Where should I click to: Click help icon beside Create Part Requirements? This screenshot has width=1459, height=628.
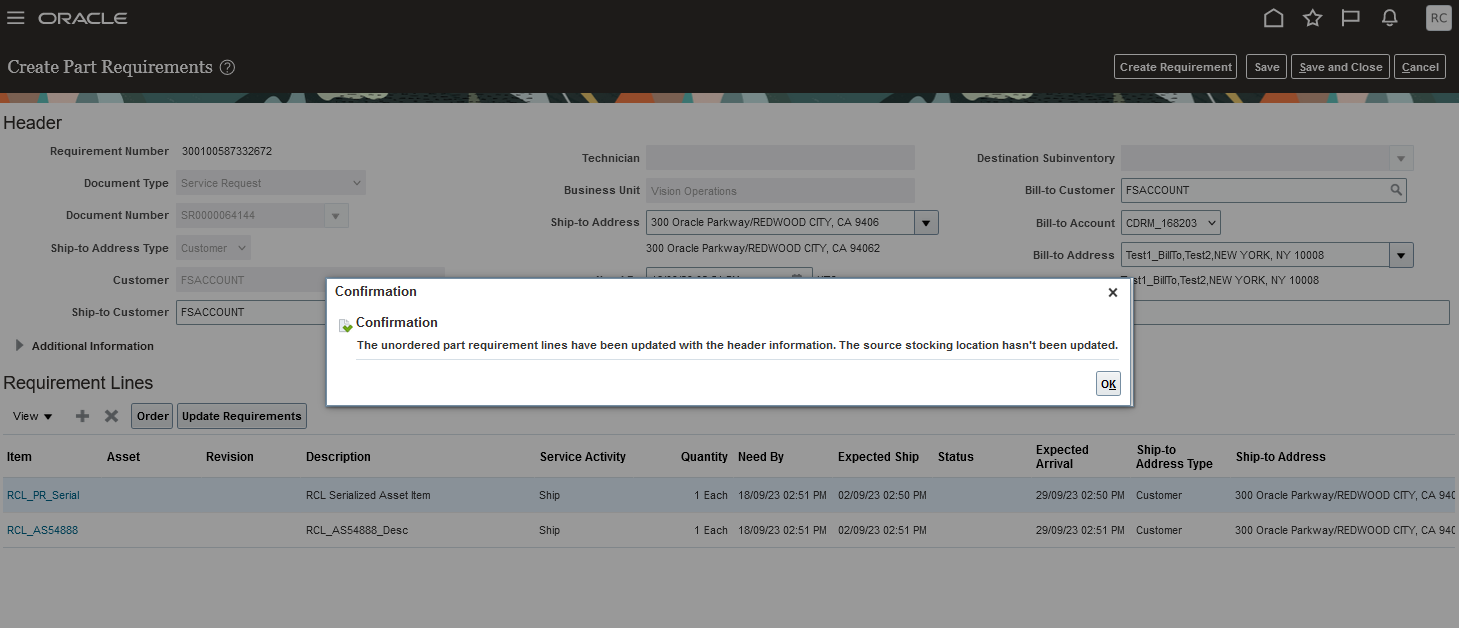(227, 67)
